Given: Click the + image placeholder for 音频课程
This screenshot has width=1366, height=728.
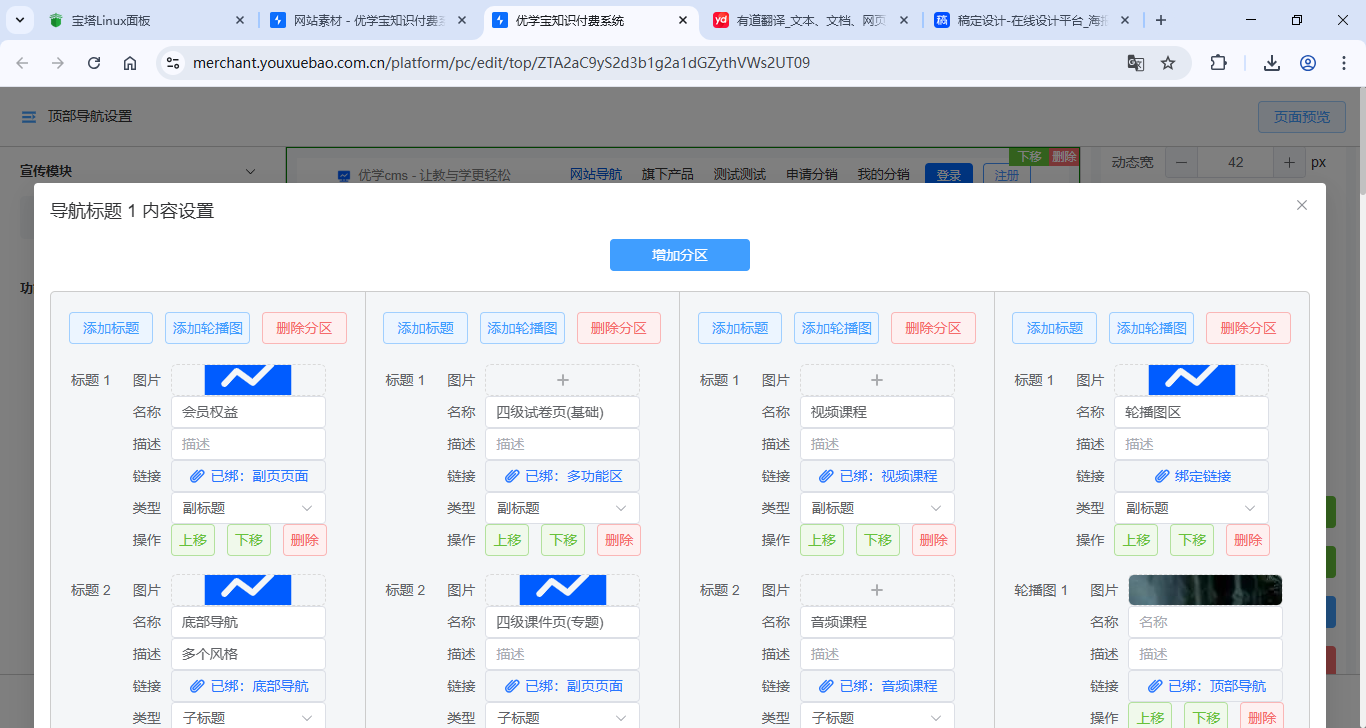Looking at the screenshot, I should click(876, 589).
